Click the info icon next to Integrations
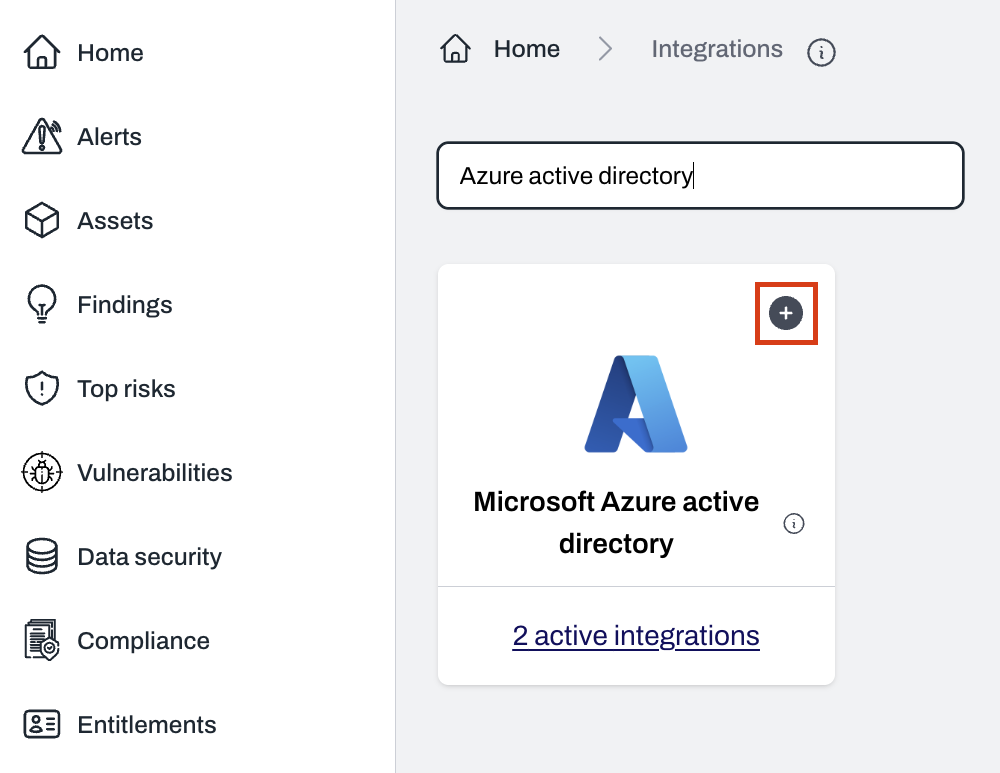 point(821,52)
